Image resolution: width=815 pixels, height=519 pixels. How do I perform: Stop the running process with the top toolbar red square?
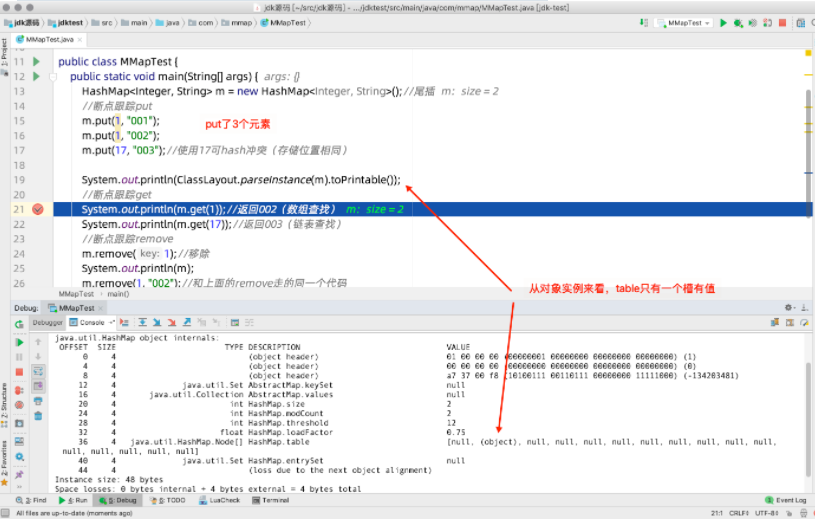[782, 23]
